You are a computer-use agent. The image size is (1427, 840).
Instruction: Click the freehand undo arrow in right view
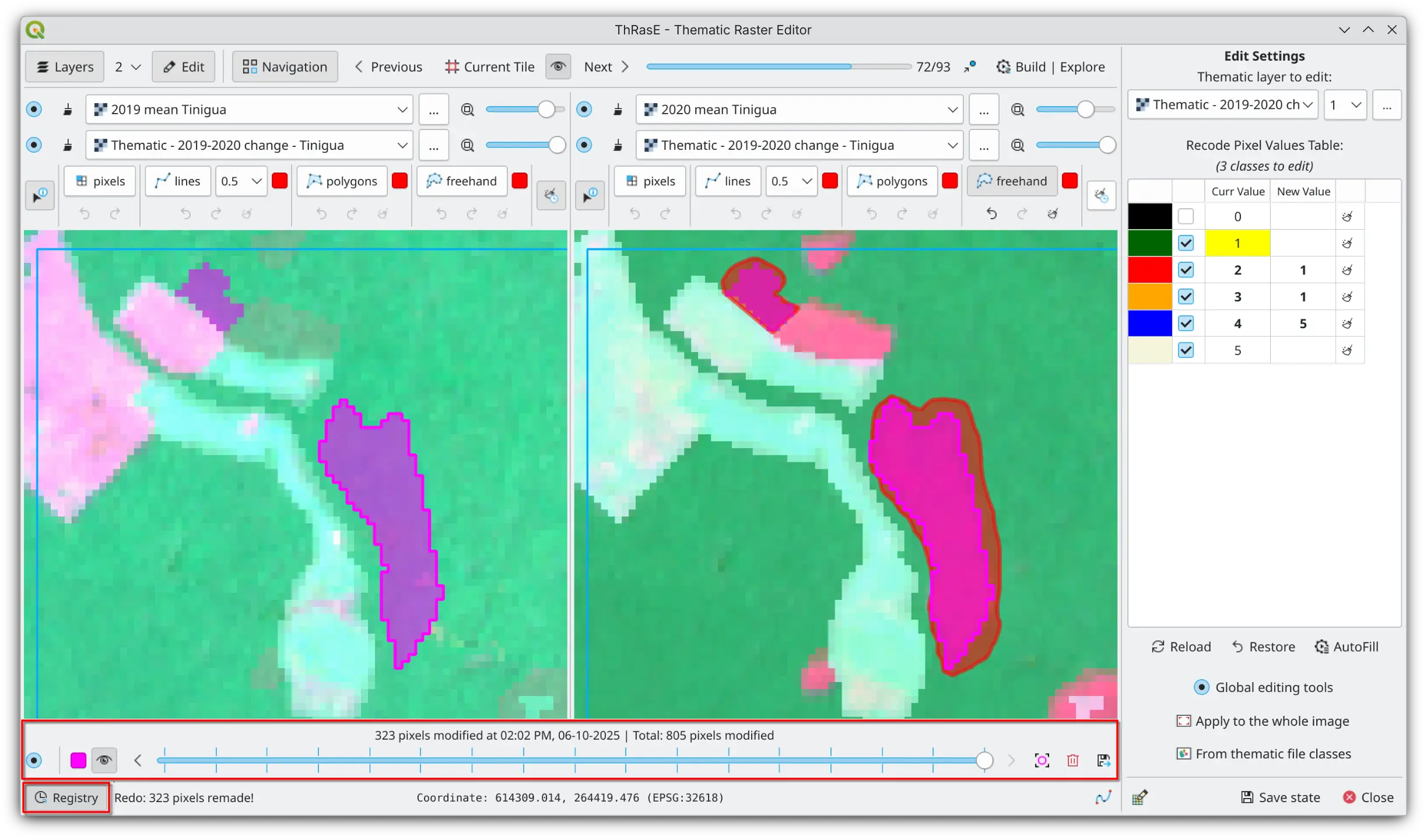pos(991,214)
